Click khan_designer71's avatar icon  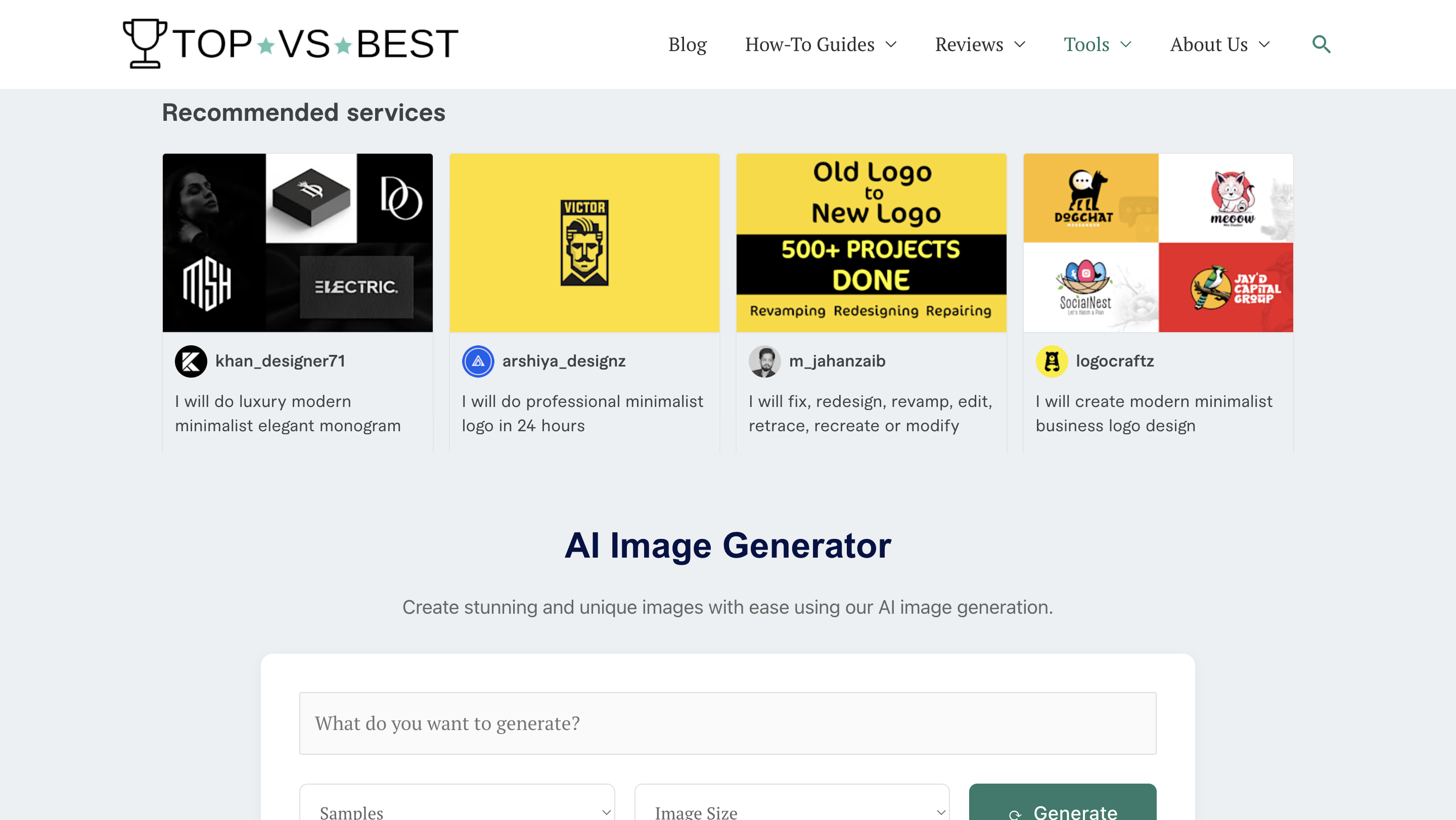191,361
